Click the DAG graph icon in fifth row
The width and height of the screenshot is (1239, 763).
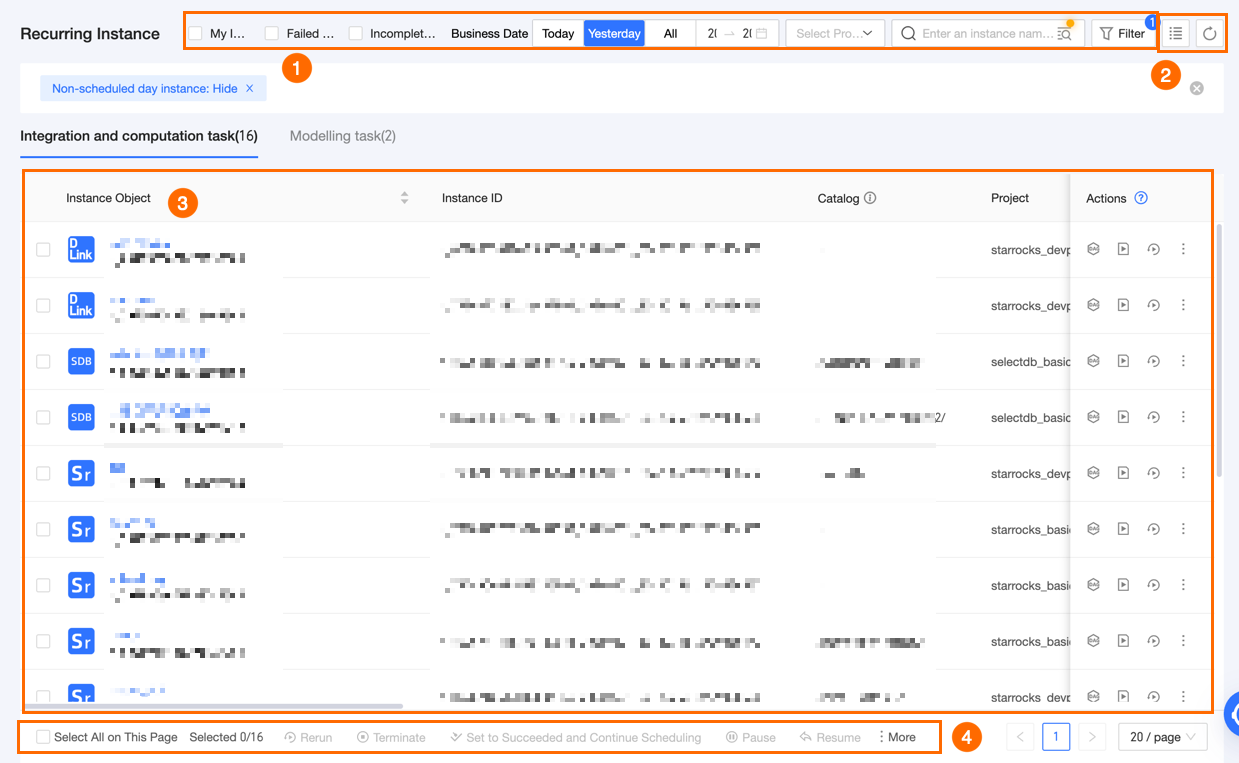1093,473
